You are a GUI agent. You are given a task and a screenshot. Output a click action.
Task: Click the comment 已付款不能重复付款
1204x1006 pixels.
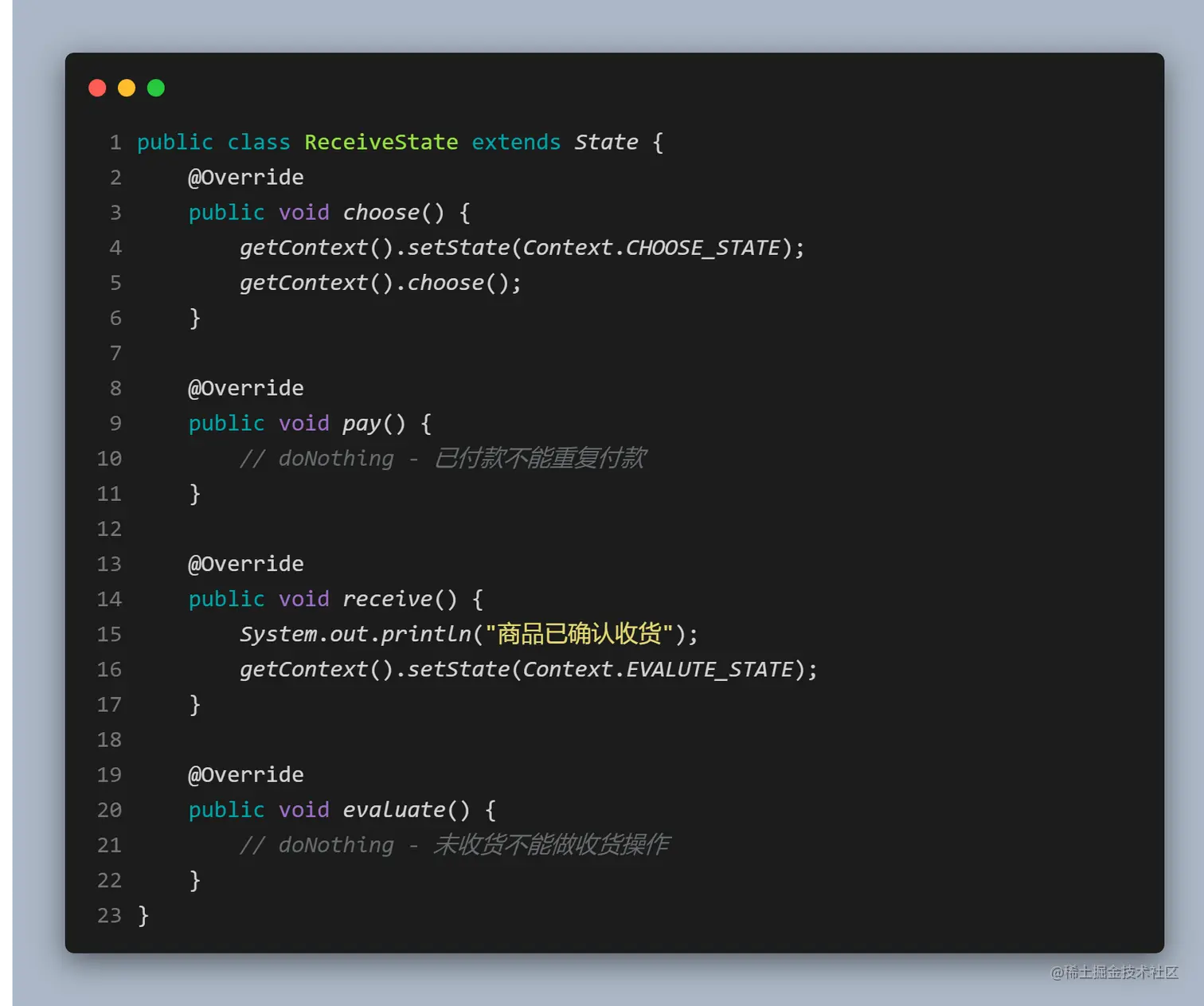541,458
